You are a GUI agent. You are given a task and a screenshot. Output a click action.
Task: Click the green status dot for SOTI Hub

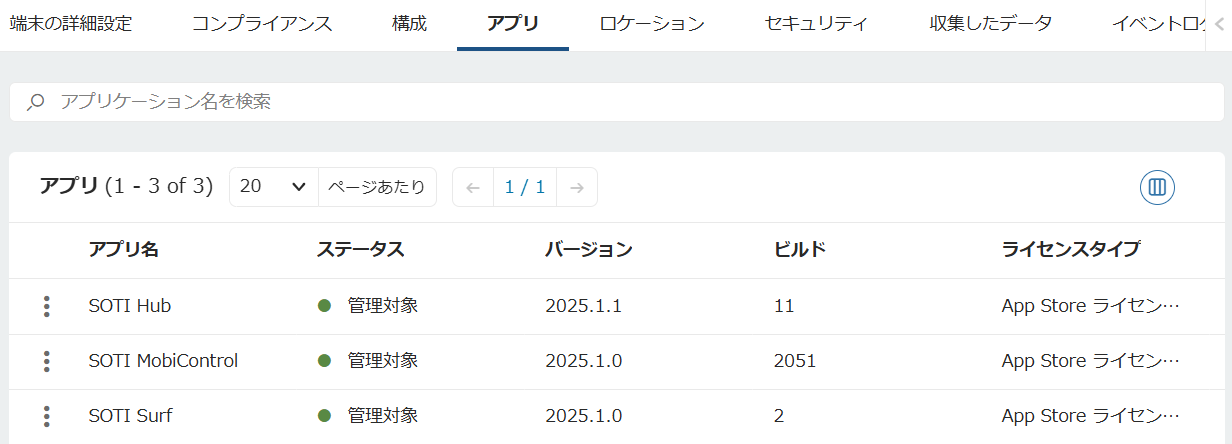click(324, 306)
